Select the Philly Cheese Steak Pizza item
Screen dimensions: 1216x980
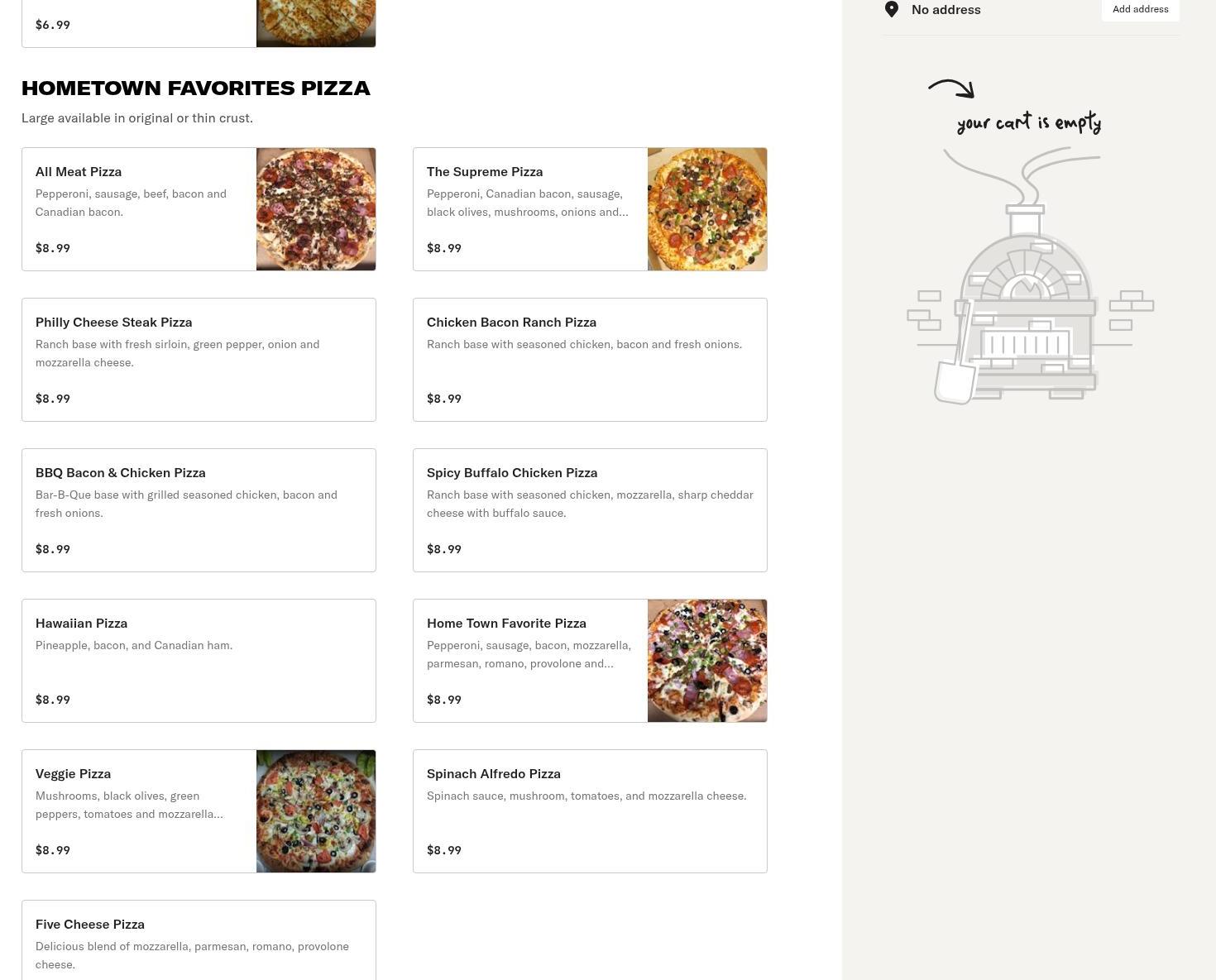[x=199, y=360]
